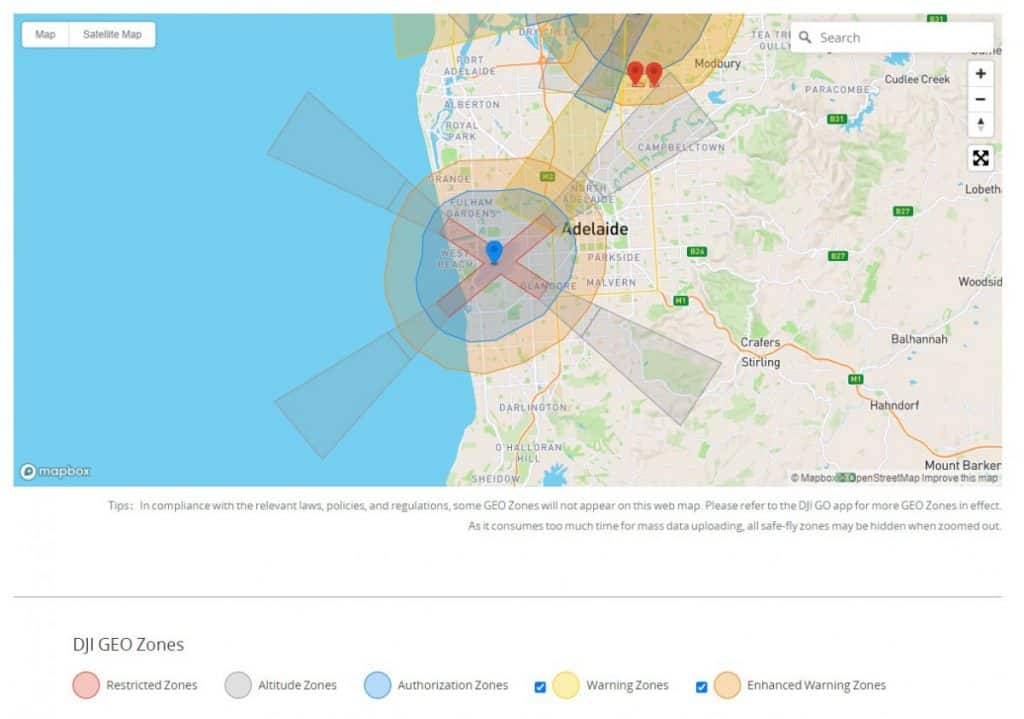Click the Modbury map label
This screenshot has width=1024, height=719.
[717, 63]
